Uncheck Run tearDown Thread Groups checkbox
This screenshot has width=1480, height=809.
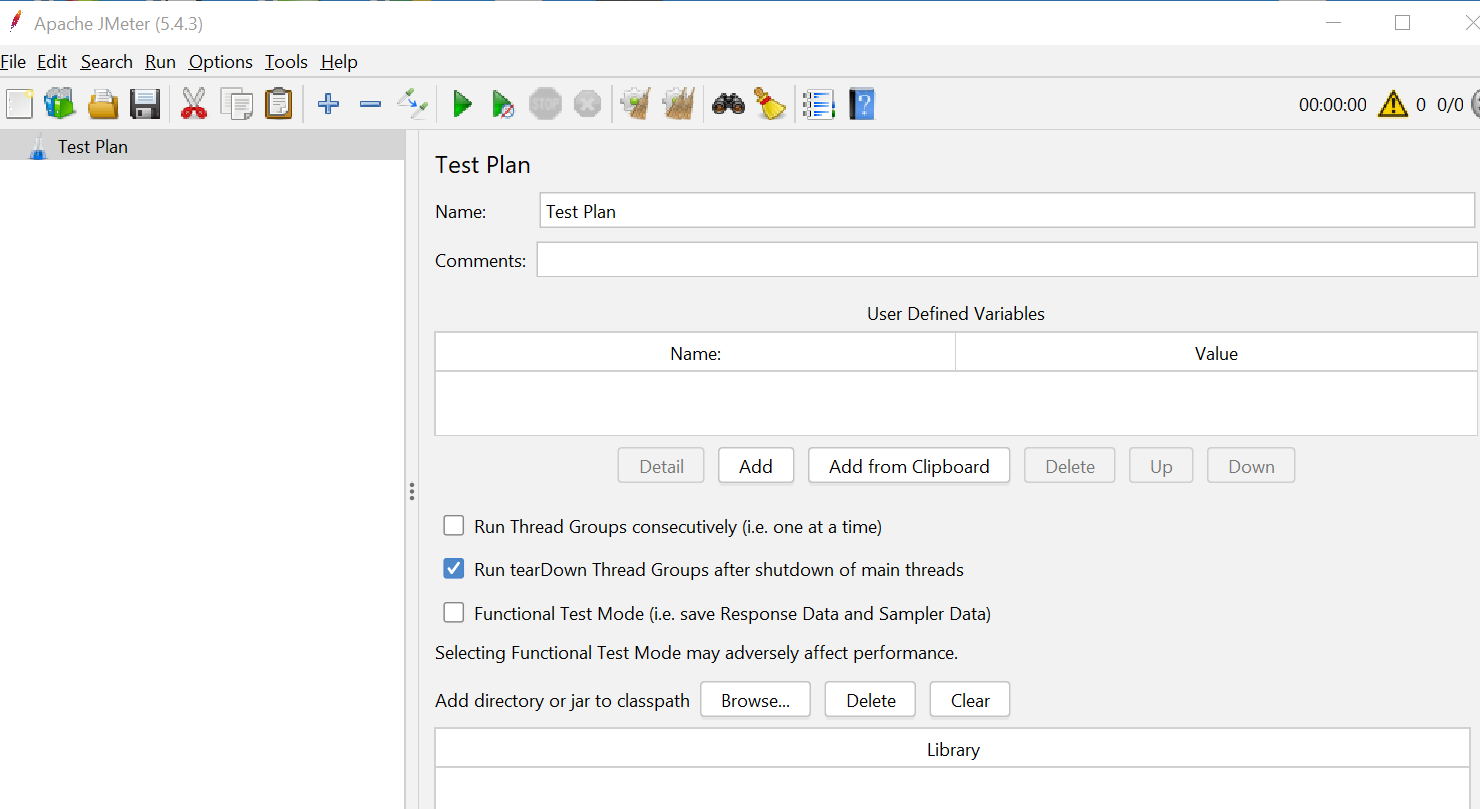[x=454, y=569]
